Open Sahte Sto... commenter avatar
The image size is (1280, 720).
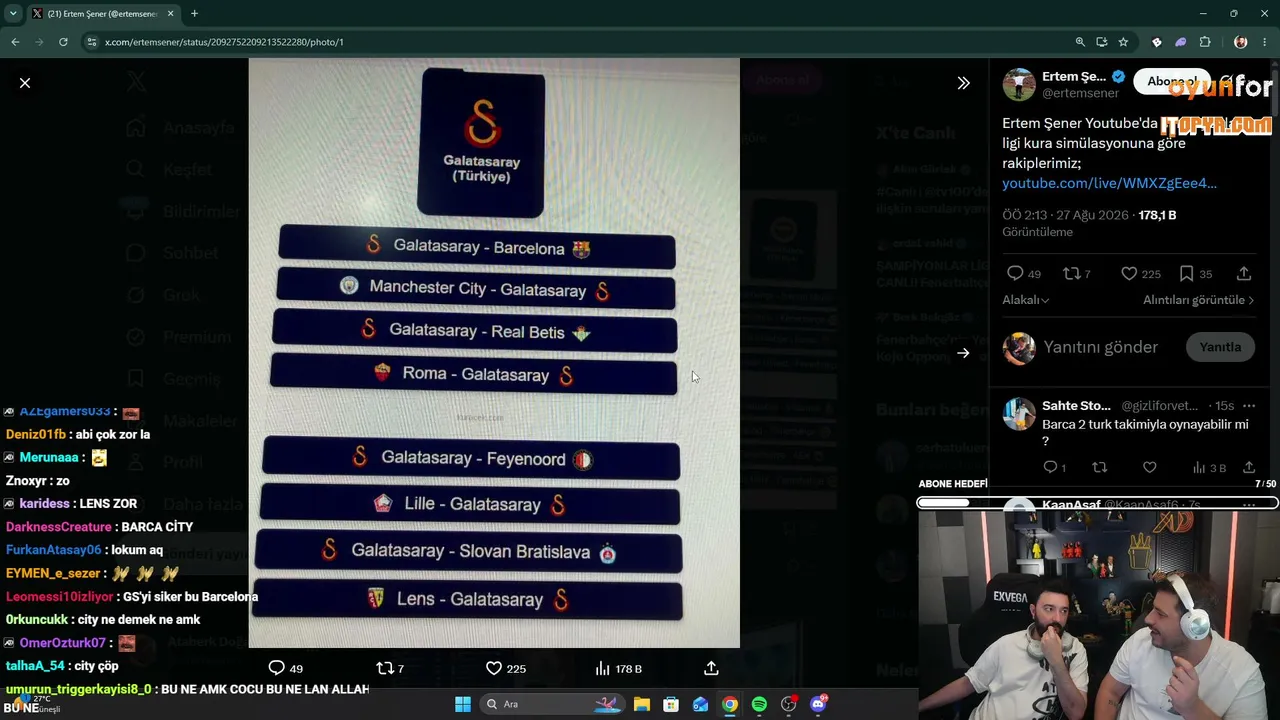1019,413
